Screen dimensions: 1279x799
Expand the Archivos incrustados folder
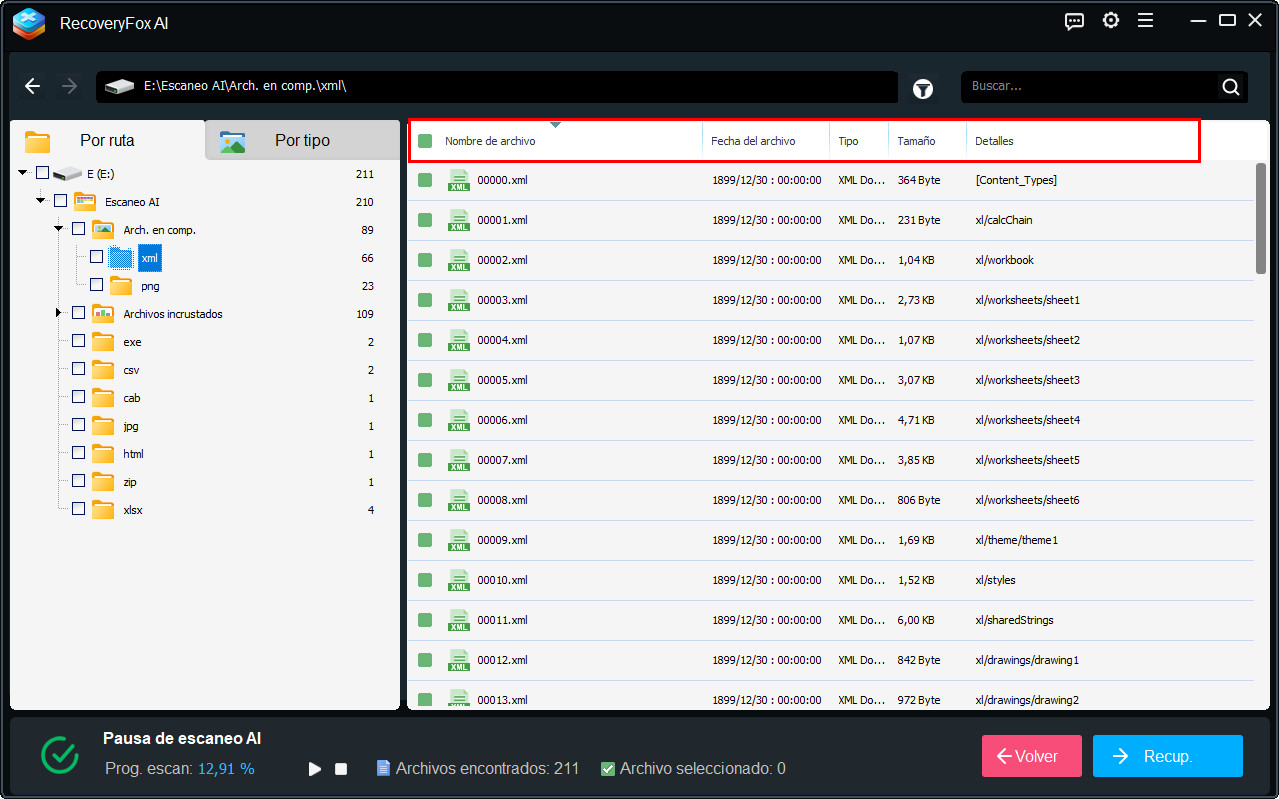tap(59, 313)
